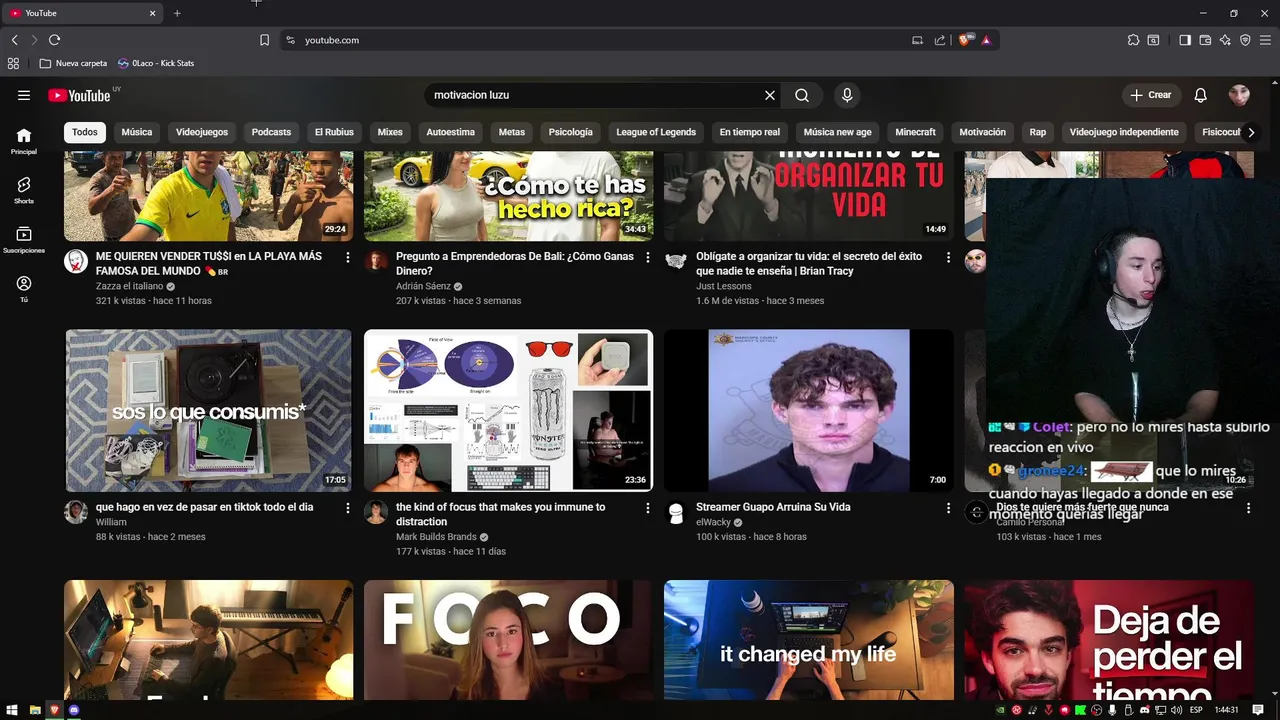This screenshot has height=720, width=1280.
Task: Open 'sos lo que consumis' video thumbnail
Action: coord(208,410)
